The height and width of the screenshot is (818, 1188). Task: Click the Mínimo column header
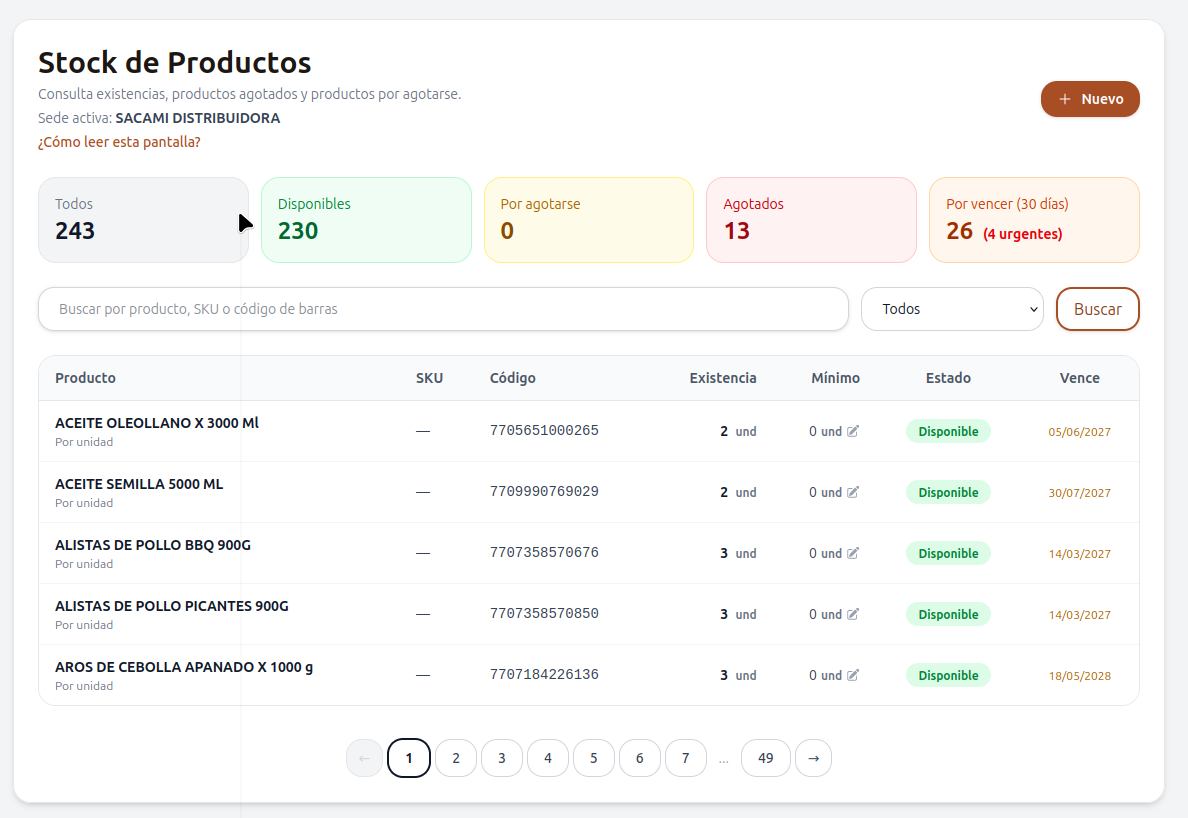[x=836, y=378]
